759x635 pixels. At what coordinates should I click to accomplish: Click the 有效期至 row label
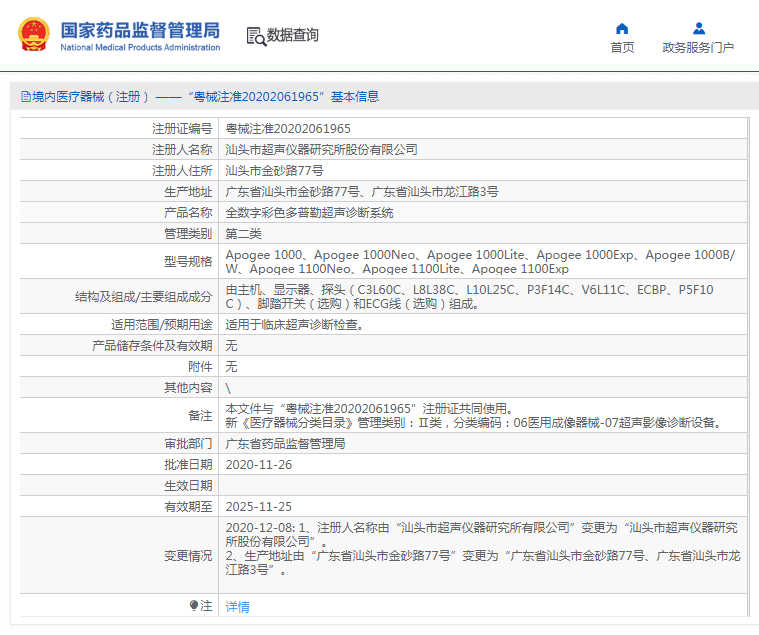(x=188, y=507)
